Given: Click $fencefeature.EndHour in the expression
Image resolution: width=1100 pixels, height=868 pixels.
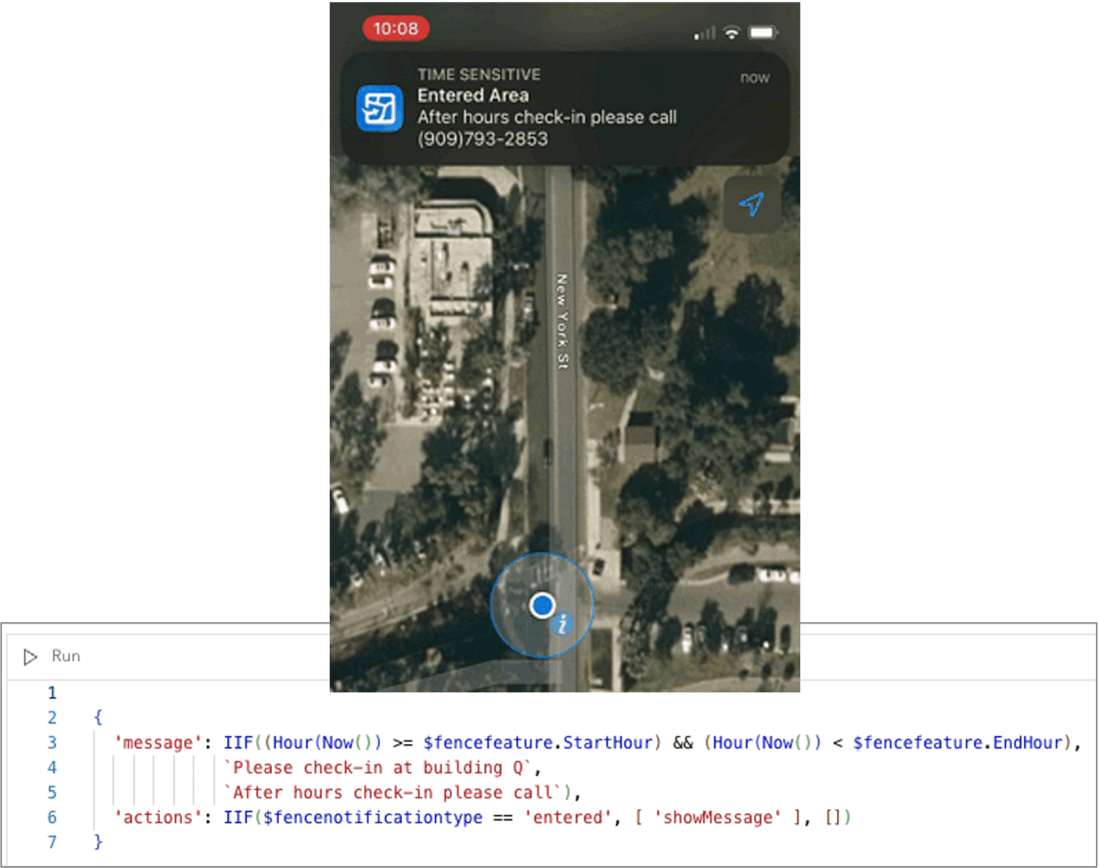Looking at the screenshot, I should coord(959,743).
